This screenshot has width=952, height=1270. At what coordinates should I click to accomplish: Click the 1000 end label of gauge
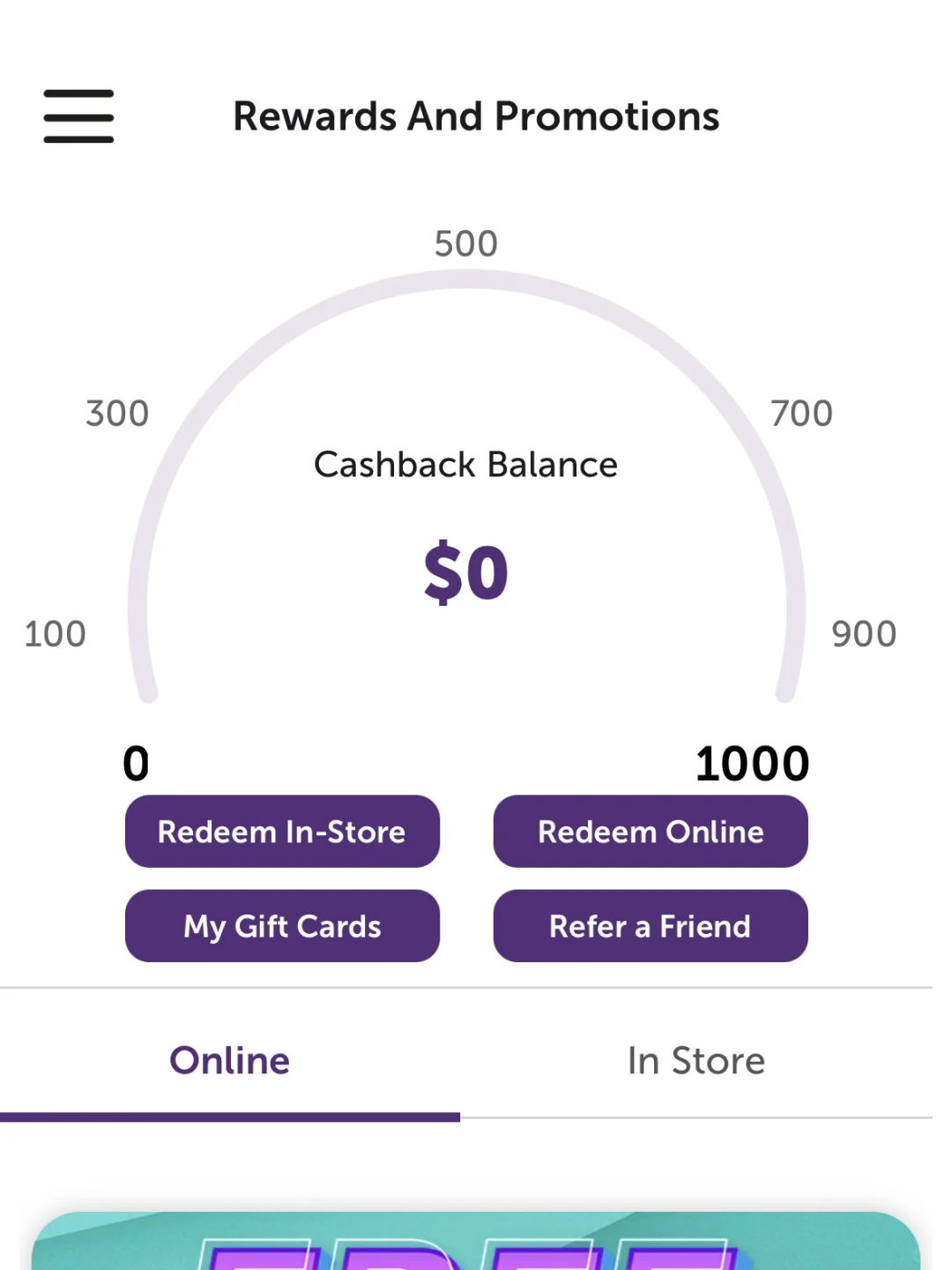coord(752,763)
